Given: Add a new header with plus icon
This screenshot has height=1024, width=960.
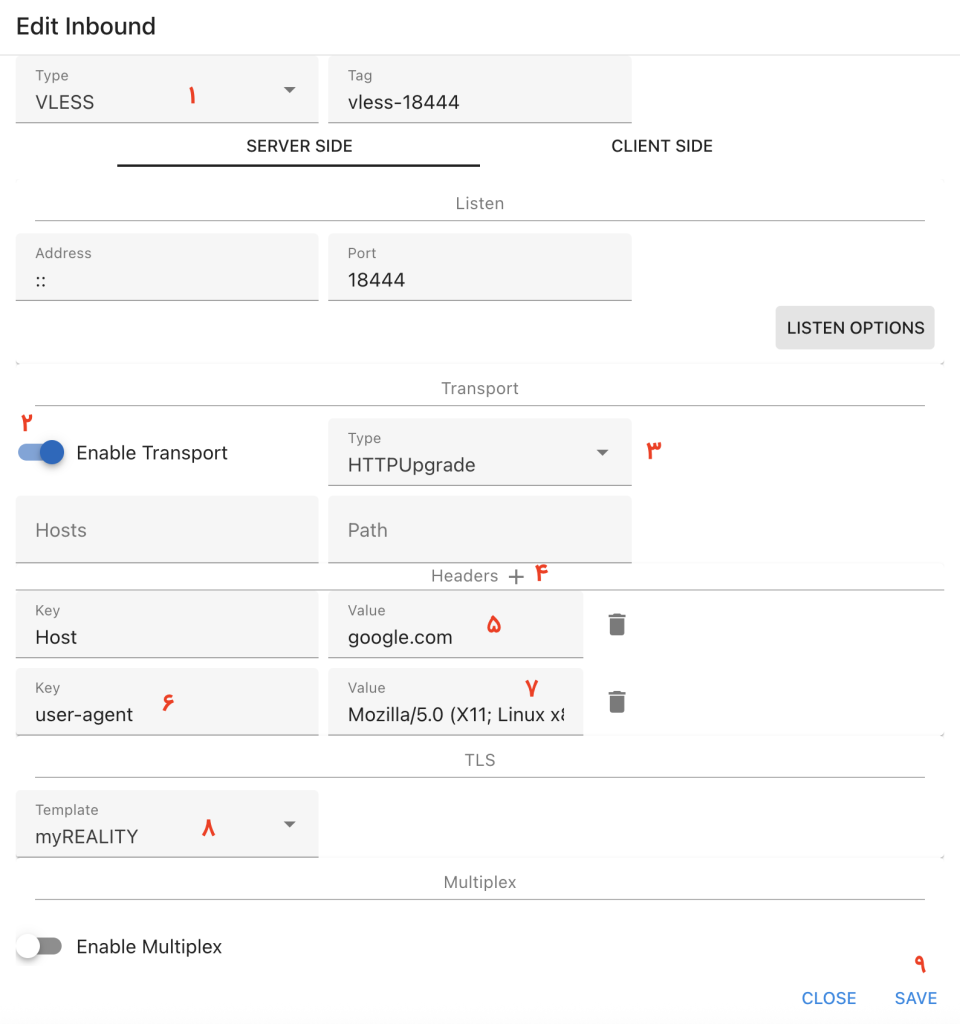Looking at the screenshot, I should (x=516, y=577).
